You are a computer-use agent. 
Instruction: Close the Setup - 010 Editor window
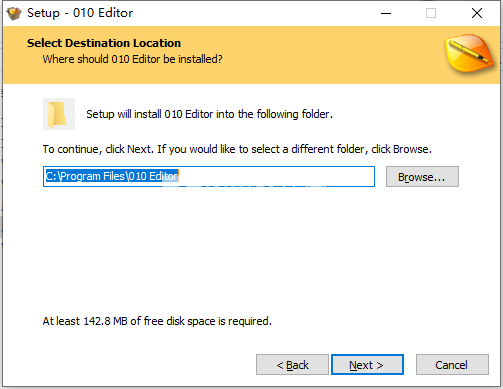[477, 13]
